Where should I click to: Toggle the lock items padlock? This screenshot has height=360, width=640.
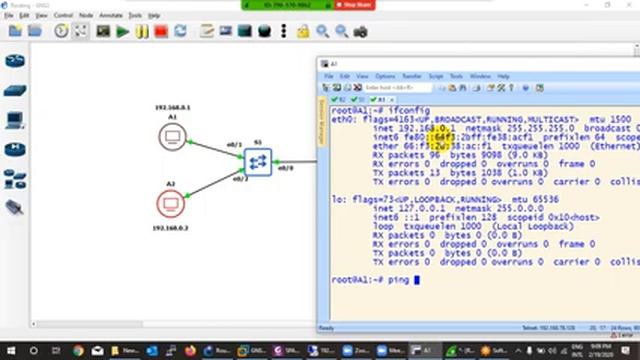point(303,31)
